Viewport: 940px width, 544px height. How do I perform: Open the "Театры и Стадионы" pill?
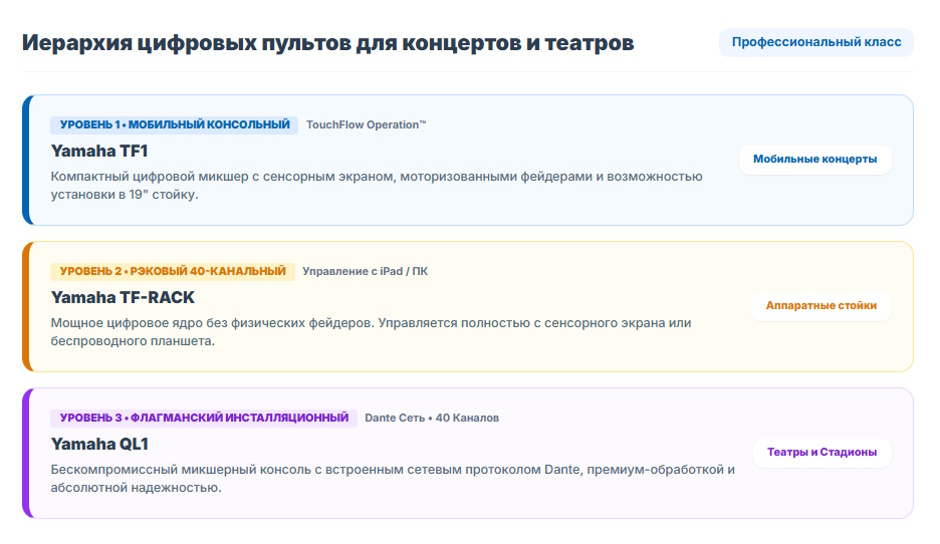click(821, 452)
